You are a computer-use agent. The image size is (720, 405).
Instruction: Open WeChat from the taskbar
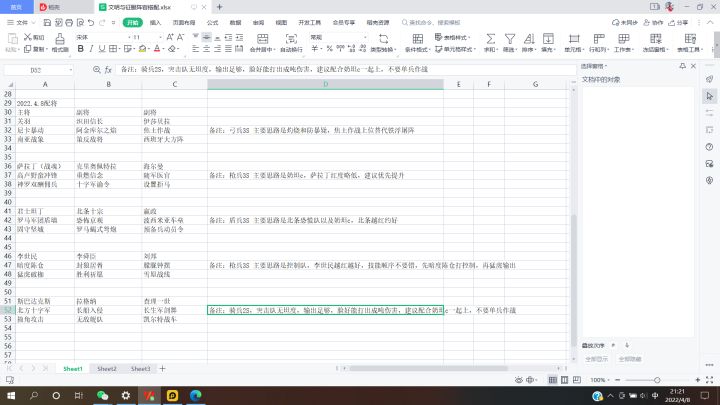click(x=102, y=395)
